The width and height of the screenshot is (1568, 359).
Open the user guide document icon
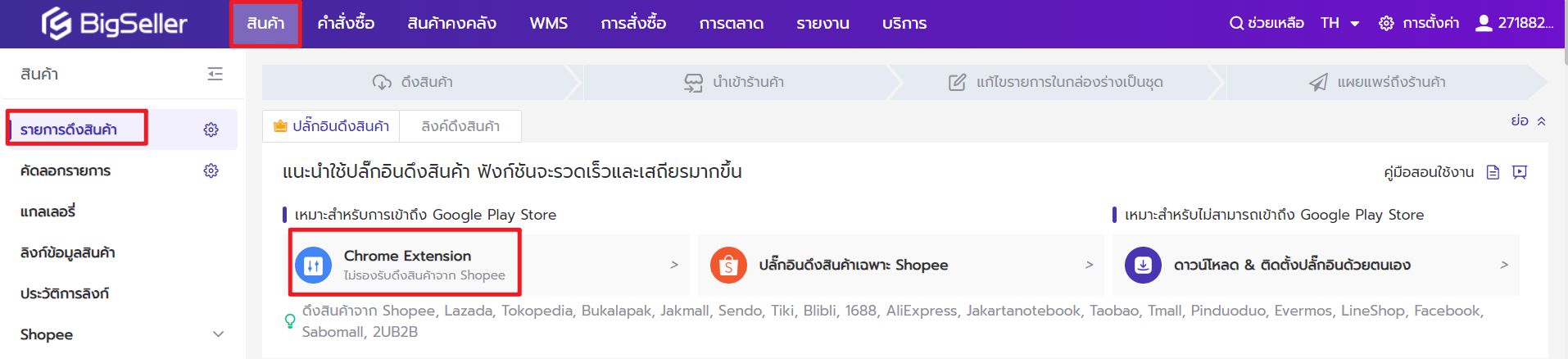pyautogui.click(x=1493, y=172)
